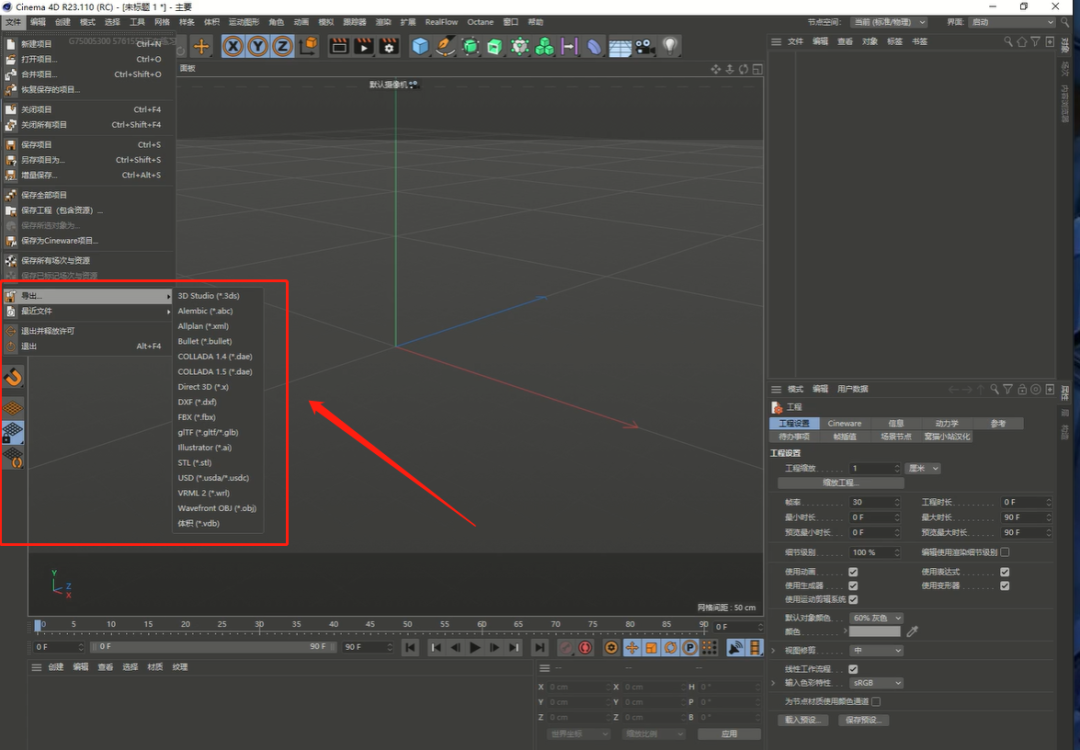Toggle the X axis lock icon
The height and width of the screenshot is (750, 1080).
tap(233, 46)
